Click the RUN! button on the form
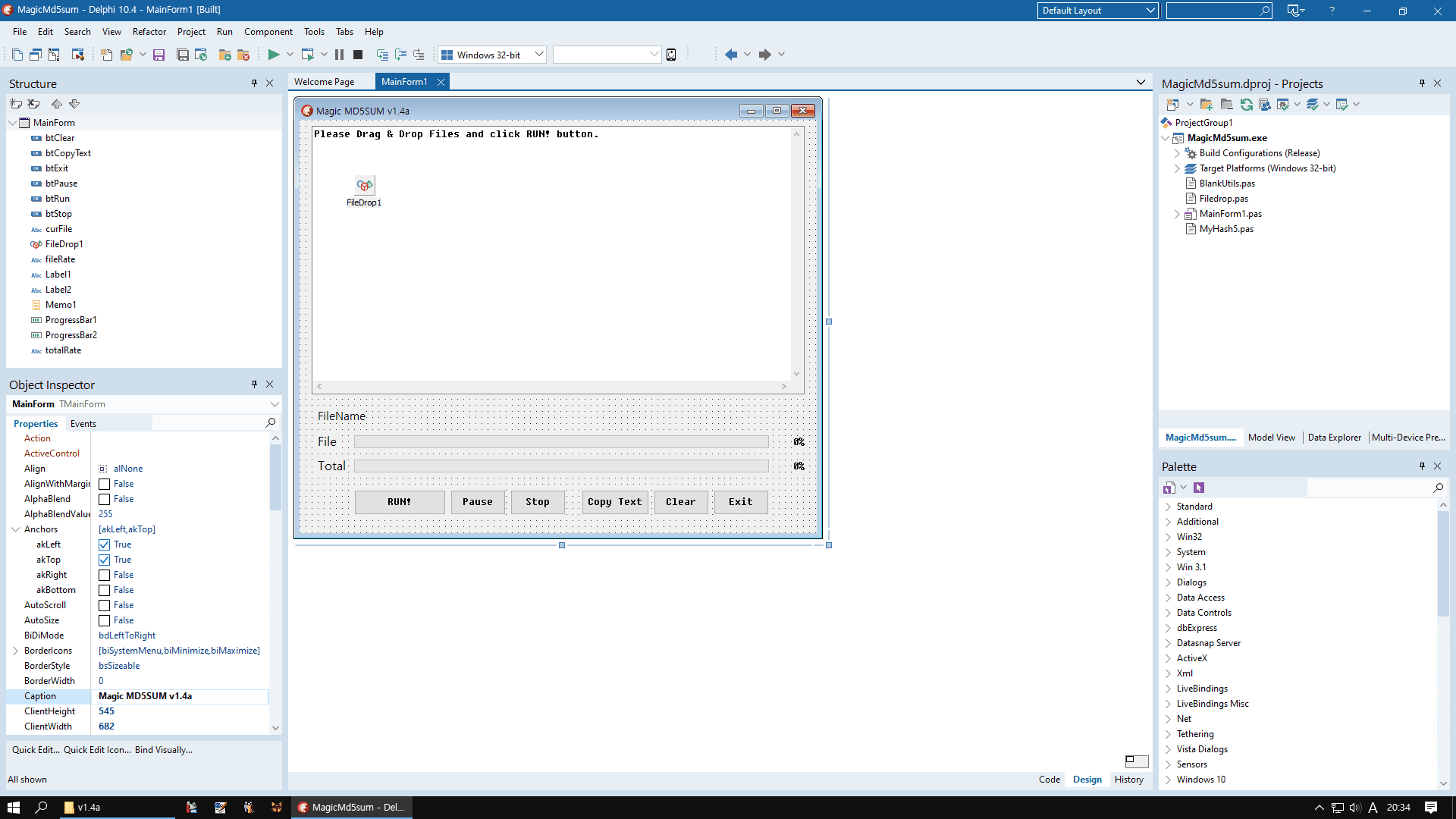The height and width of the screenshot is (819, 1456). (x=400, y=502)
